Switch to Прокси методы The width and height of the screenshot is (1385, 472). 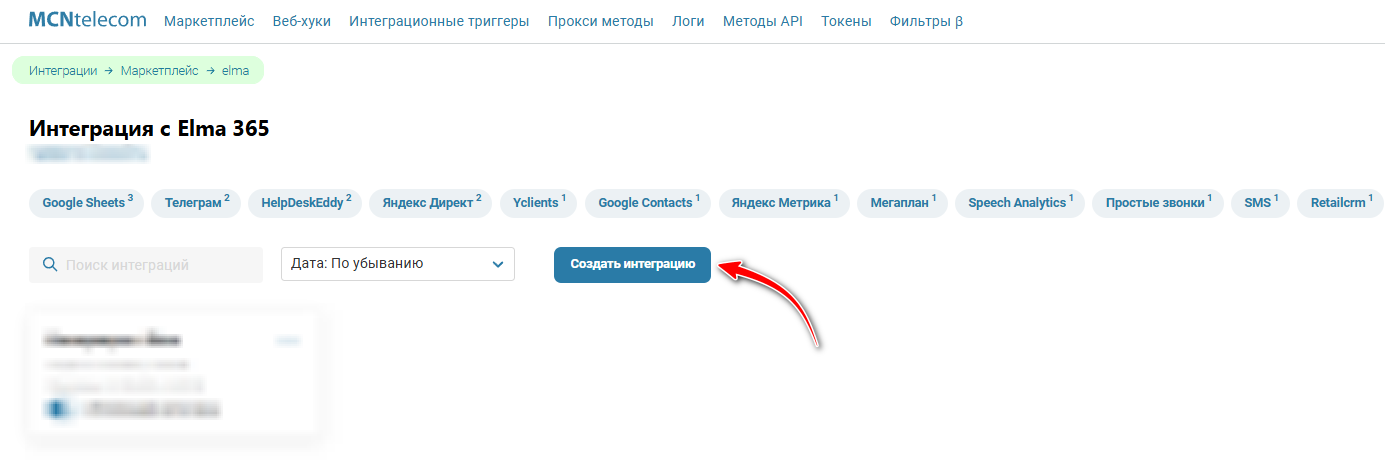click(x=601, y=21)
